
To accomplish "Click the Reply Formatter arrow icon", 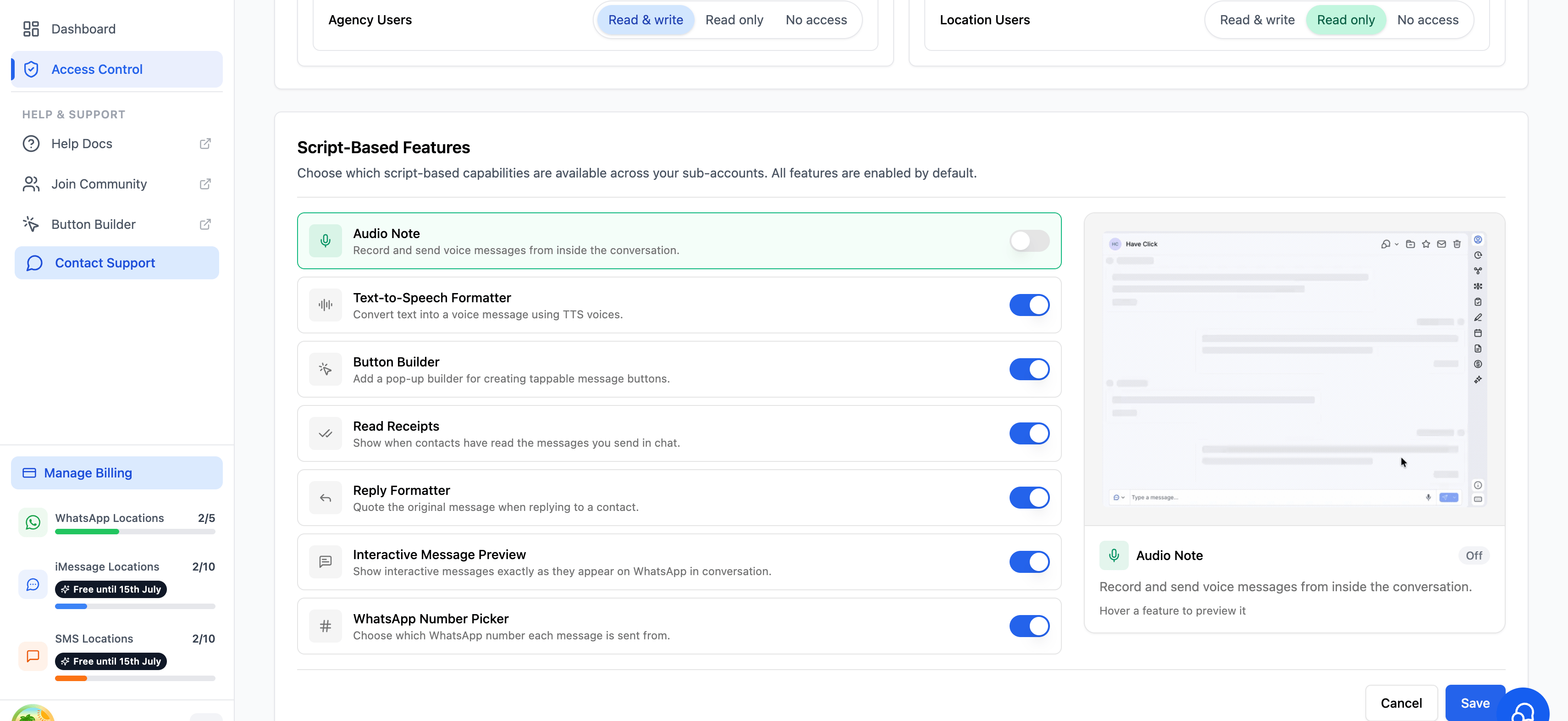I will 326,498.
